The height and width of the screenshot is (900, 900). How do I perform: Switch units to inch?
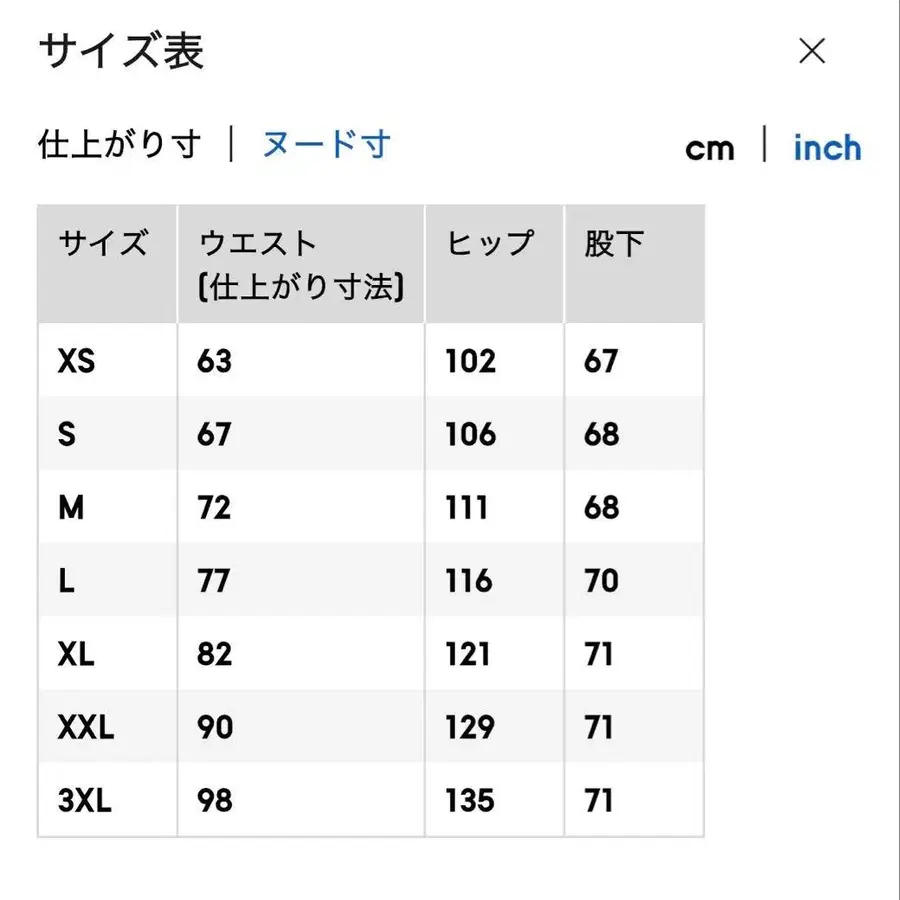coord(826,147)
